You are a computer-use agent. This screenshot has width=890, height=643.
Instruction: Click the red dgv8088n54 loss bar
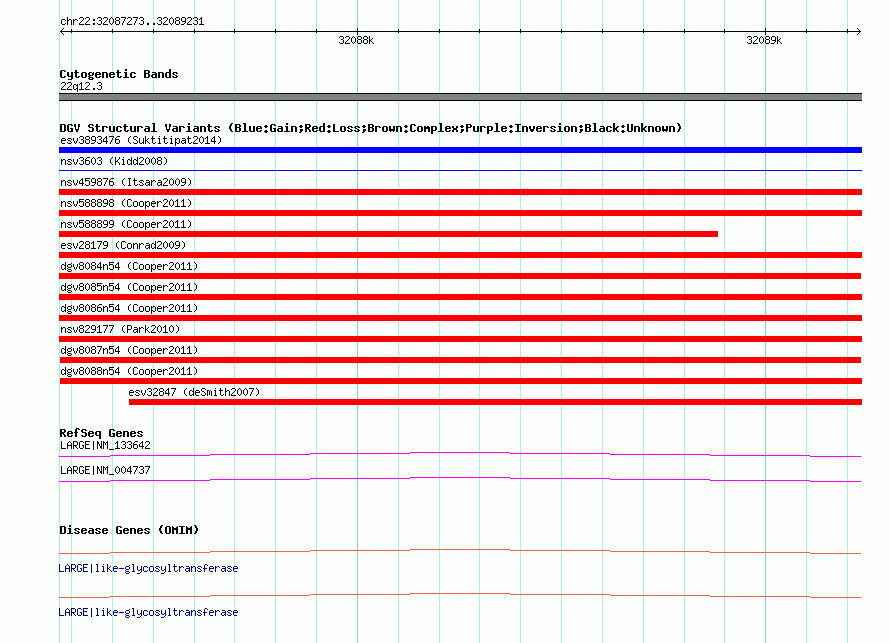[460, 381]
